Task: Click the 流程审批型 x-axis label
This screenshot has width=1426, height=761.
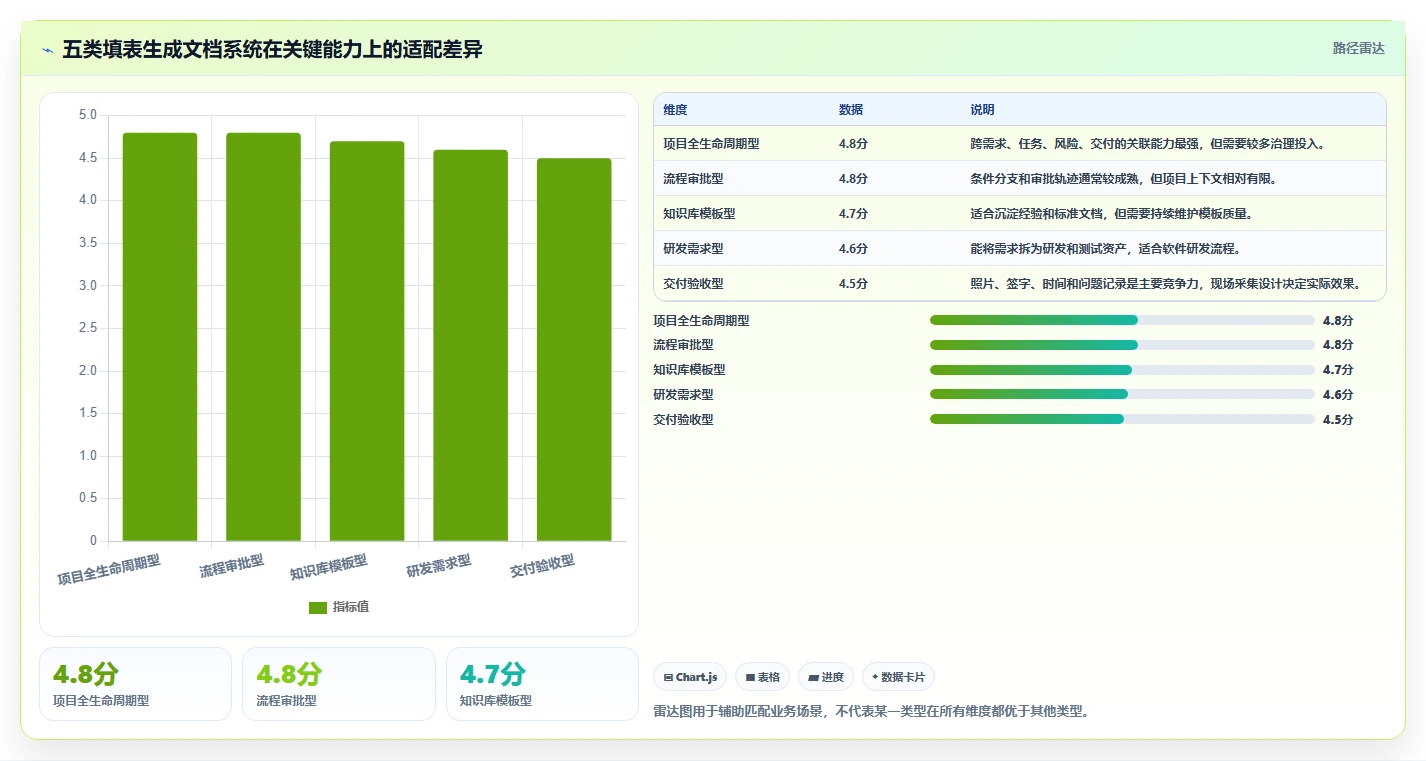Action: [232, 566]
